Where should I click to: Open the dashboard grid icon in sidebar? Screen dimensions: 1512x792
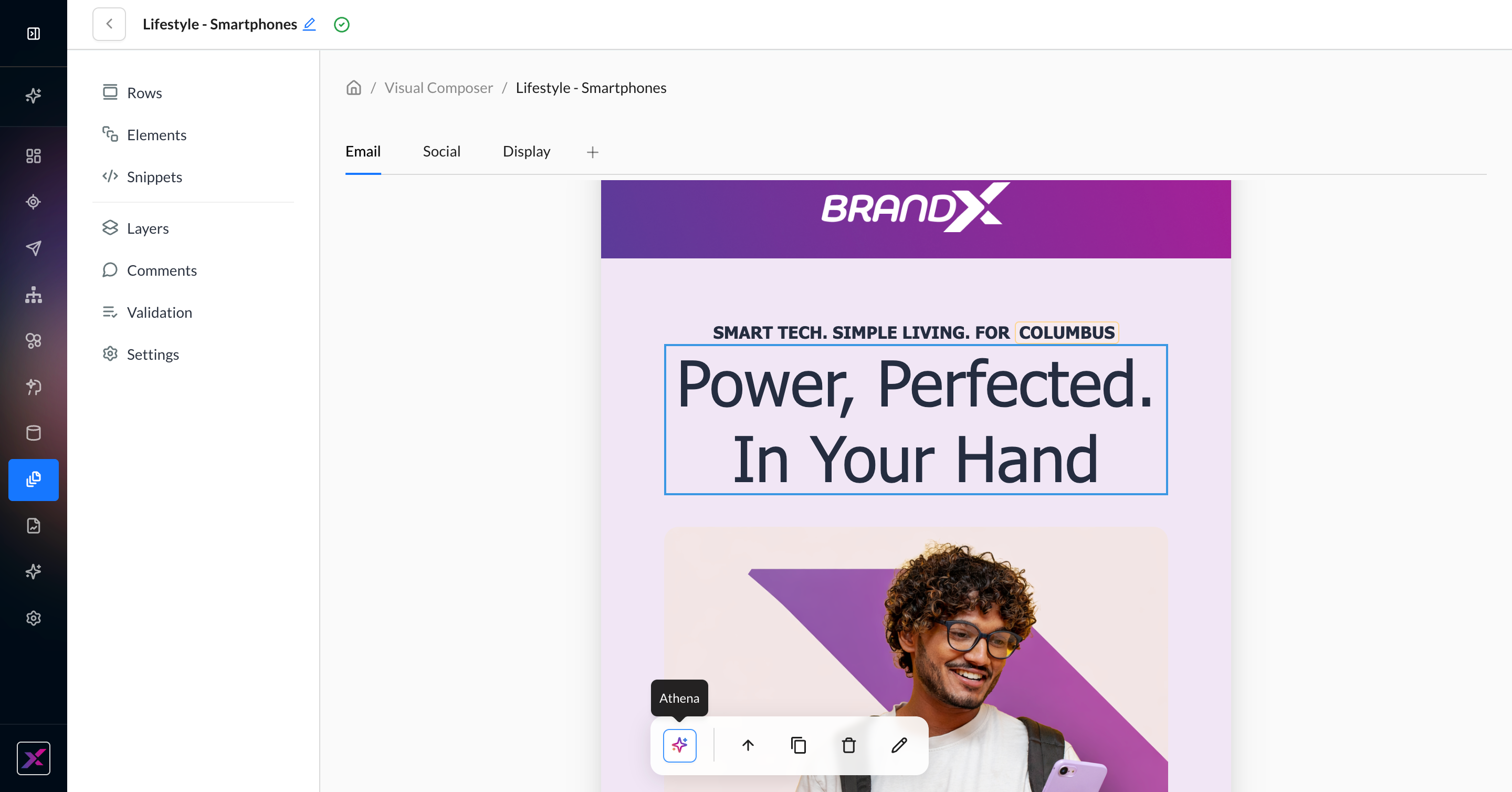point(34,155)
